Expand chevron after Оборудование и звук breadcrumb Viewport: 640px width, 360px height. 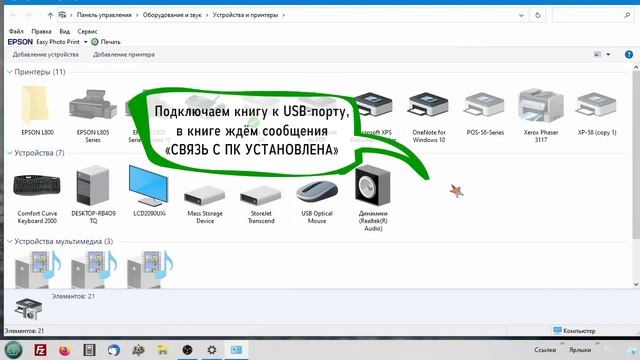[x=207, y=15]
